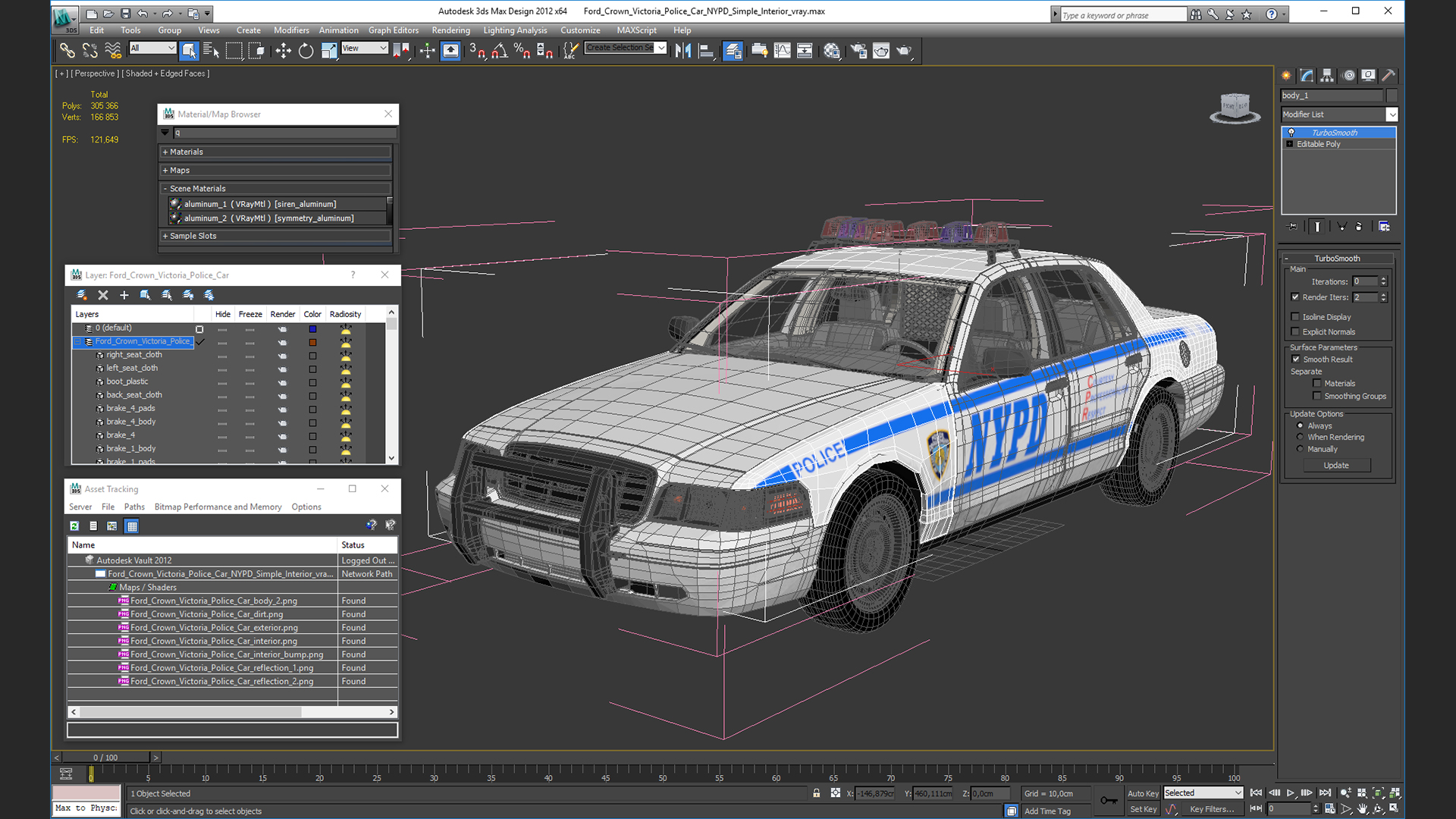This screenshot has width=1456, height=819.
Task: Click the Auto Key button
Action: point(1143,793)
